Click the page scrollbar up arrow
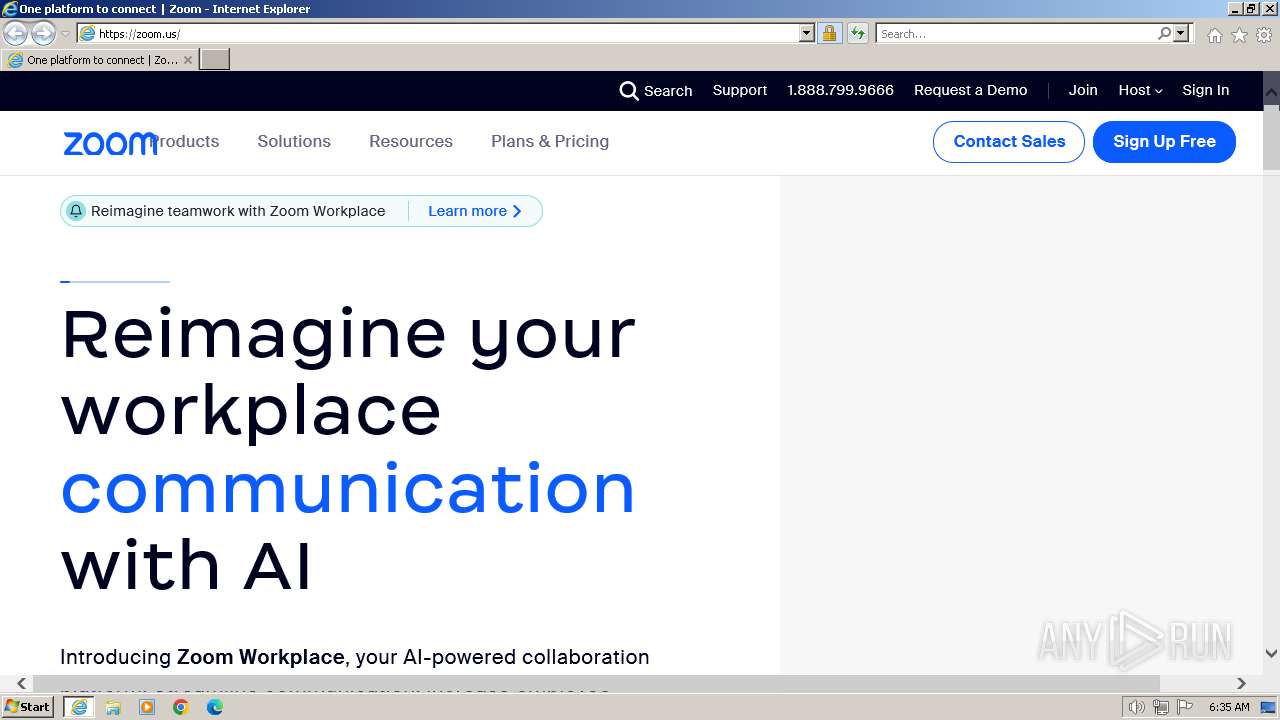 point(1271,91)
